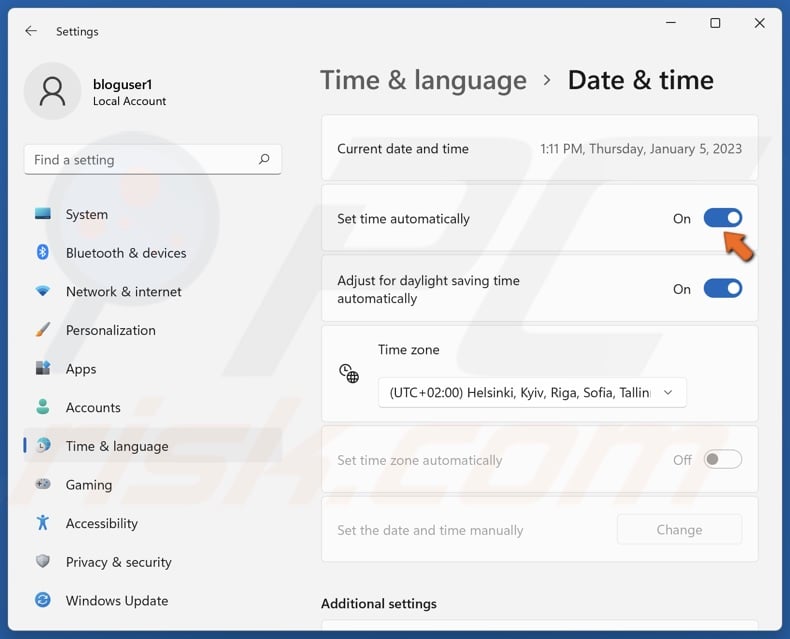Go to Privacy & security
The image size is (790, 639).
tap(153, 562)
